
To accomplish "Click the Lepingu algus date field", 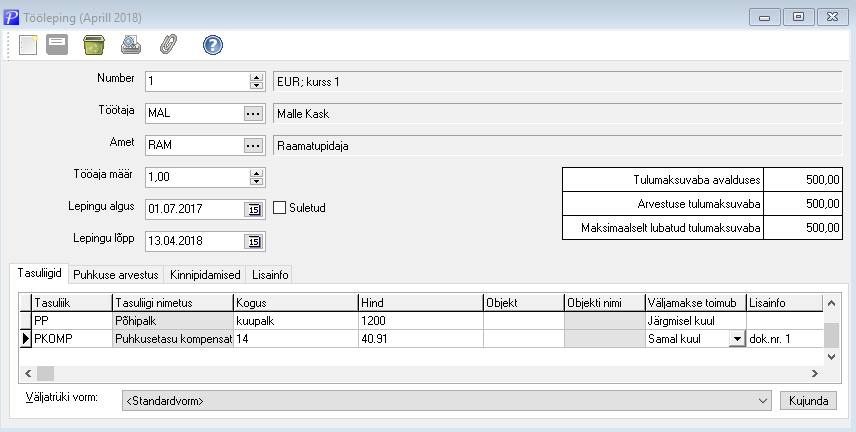I will 195,209.
